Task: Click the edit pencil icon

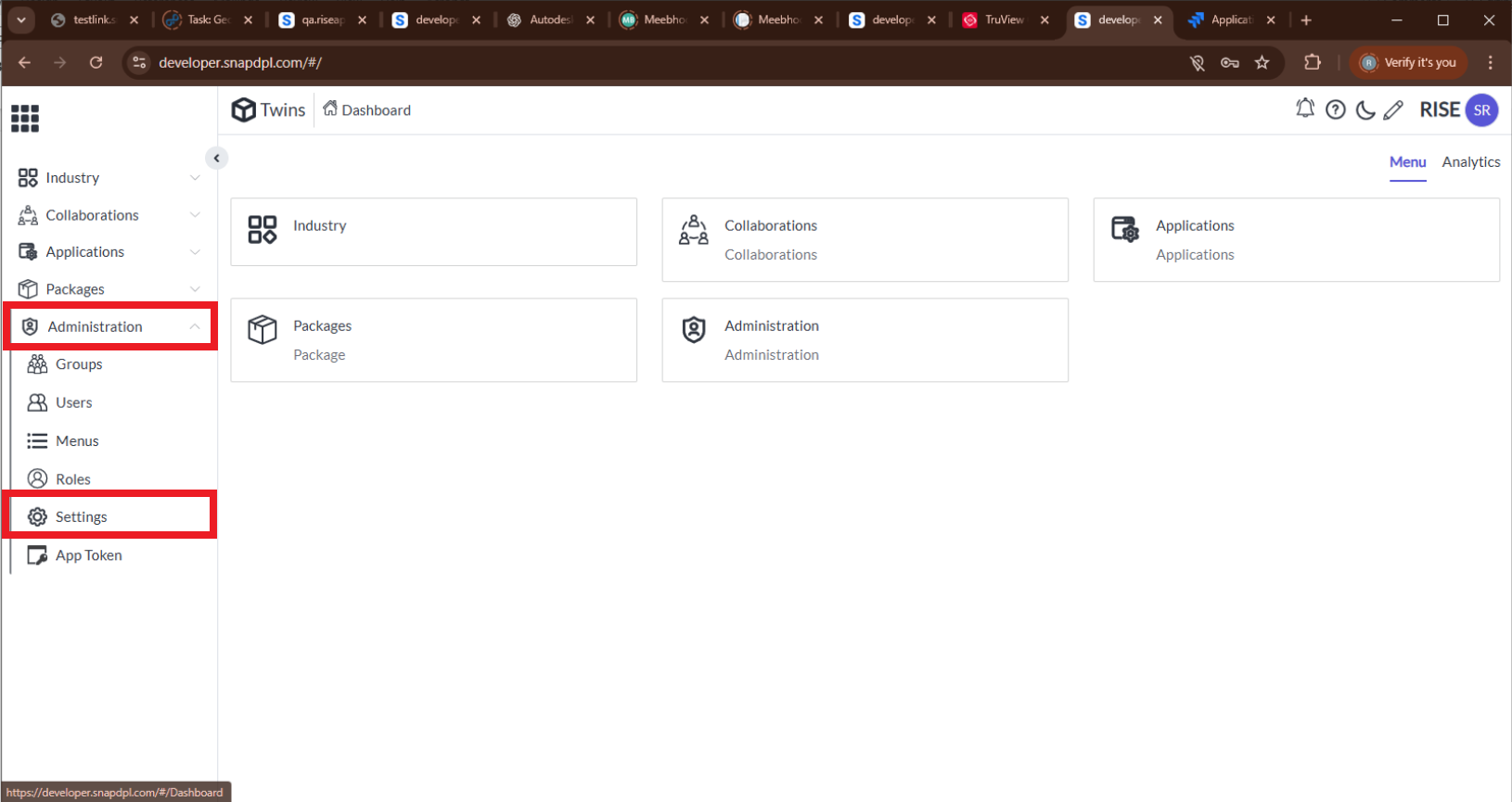Action: point(1393,109)
